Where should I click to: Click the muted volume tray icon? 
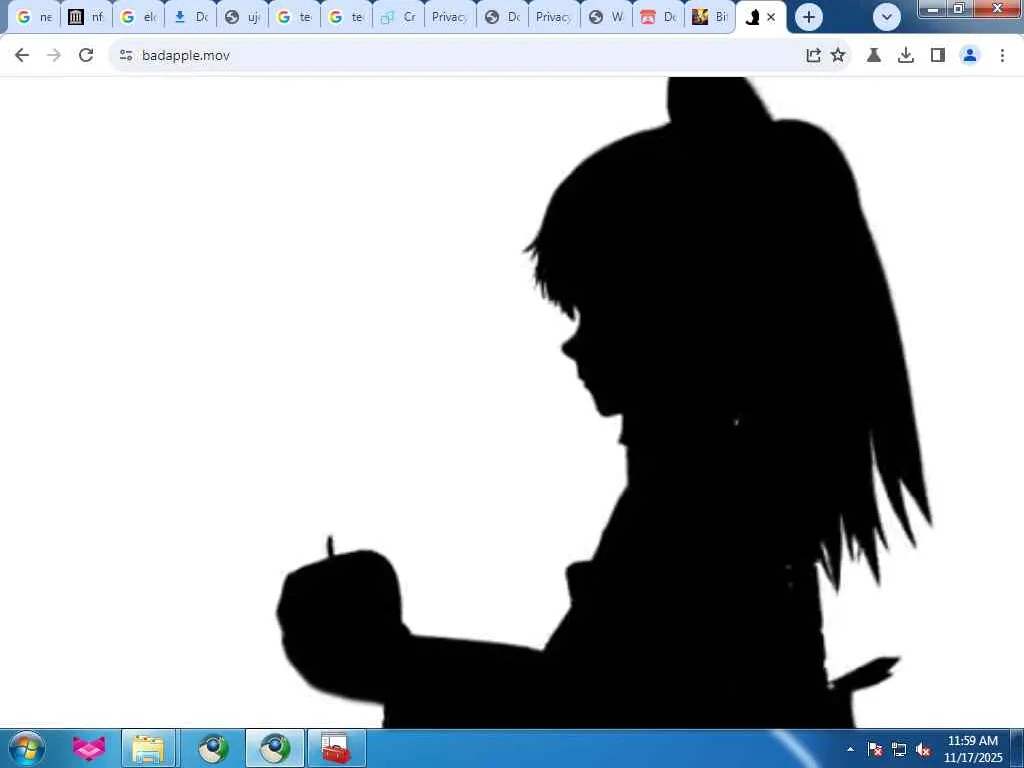[923, 749]
